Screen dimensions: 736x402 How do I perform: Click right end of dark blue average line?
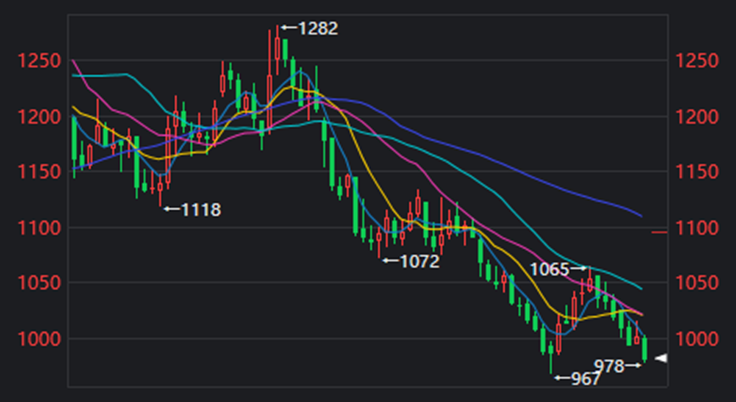(x=640, y=214)
